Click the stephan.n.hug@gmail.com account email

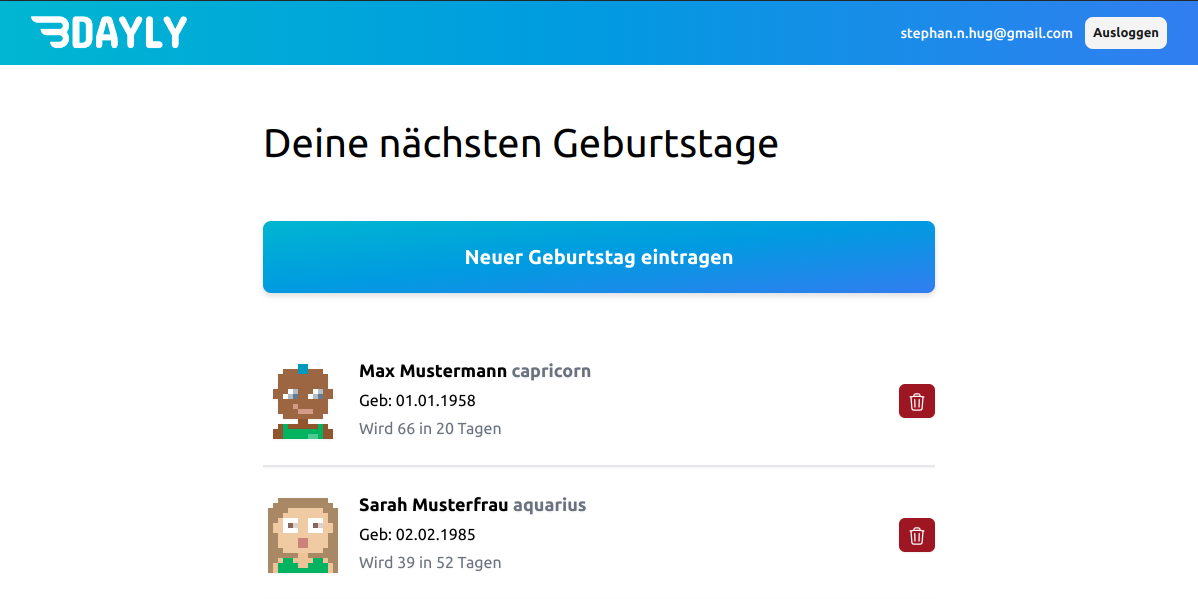986,33
